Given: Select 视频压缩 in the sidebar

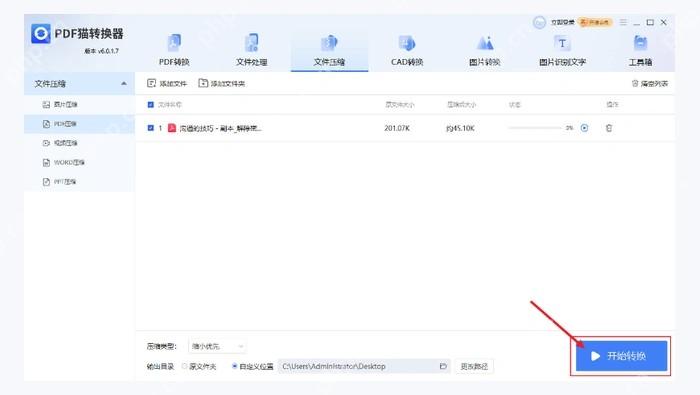Looking at the screenshot, I should (79, 143).
